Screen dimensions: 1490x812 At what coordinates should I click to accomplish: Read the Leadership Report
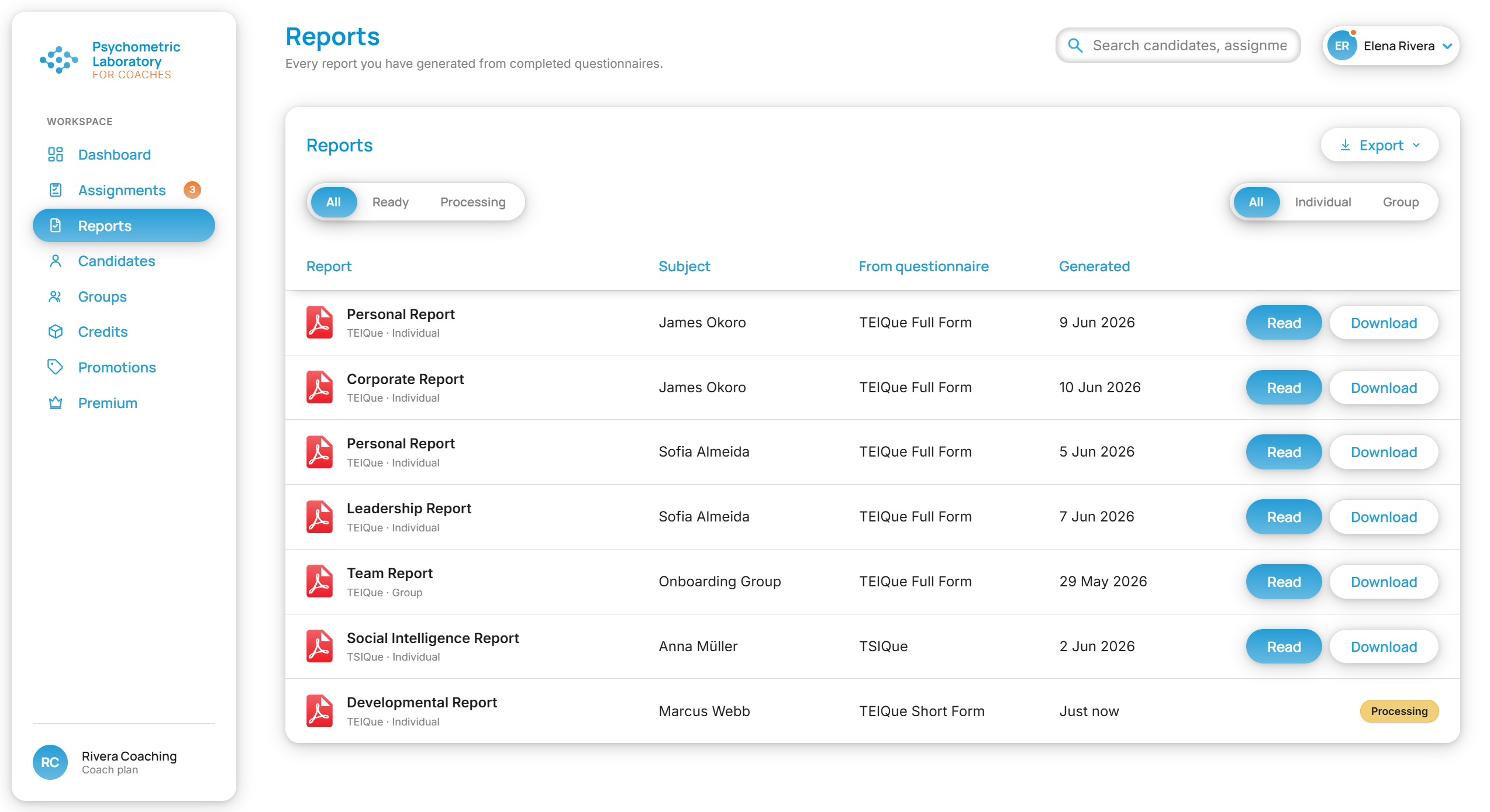[1284, 517]
